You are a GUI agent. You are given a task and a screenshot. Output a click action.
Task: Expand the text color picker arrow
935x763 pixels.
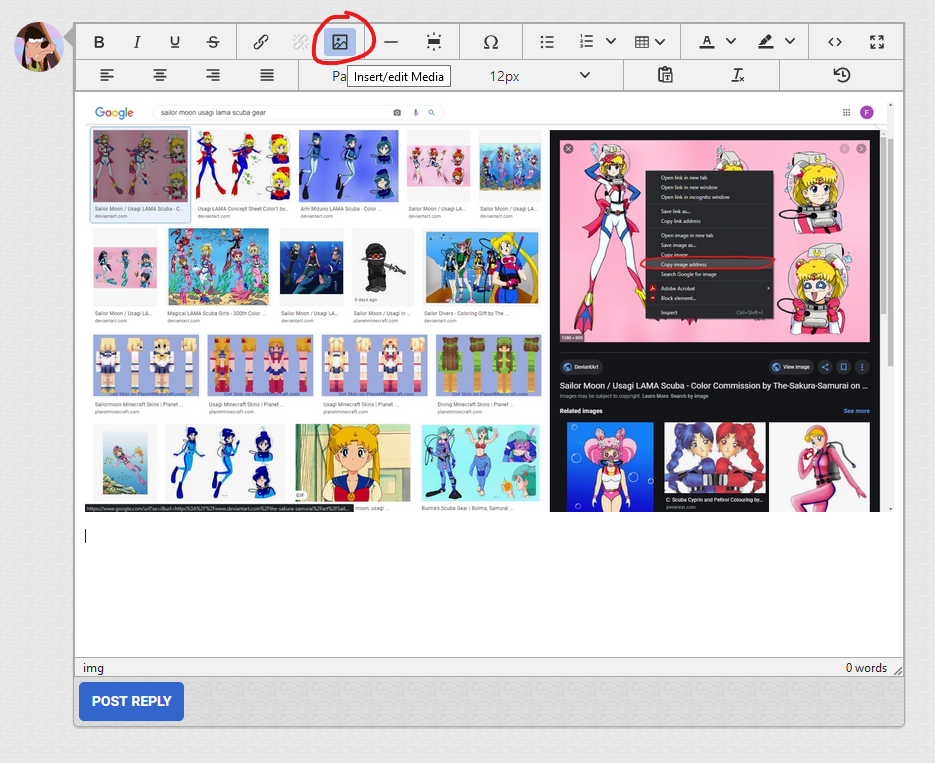pos(731,42)
